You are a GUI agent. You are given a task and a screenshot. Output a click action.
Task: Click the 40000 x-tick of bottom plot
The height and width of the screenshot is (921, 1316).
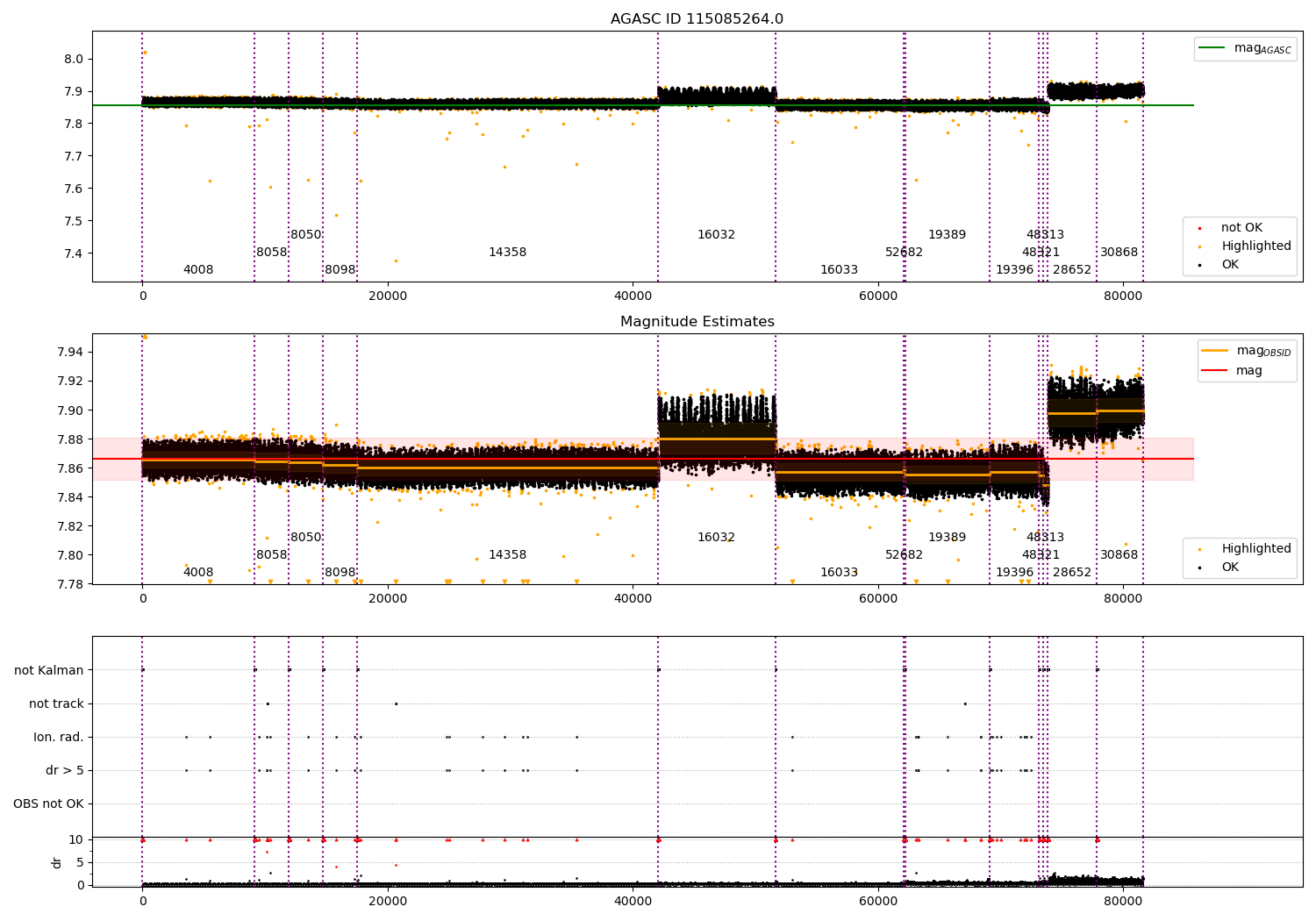(633, 901)
